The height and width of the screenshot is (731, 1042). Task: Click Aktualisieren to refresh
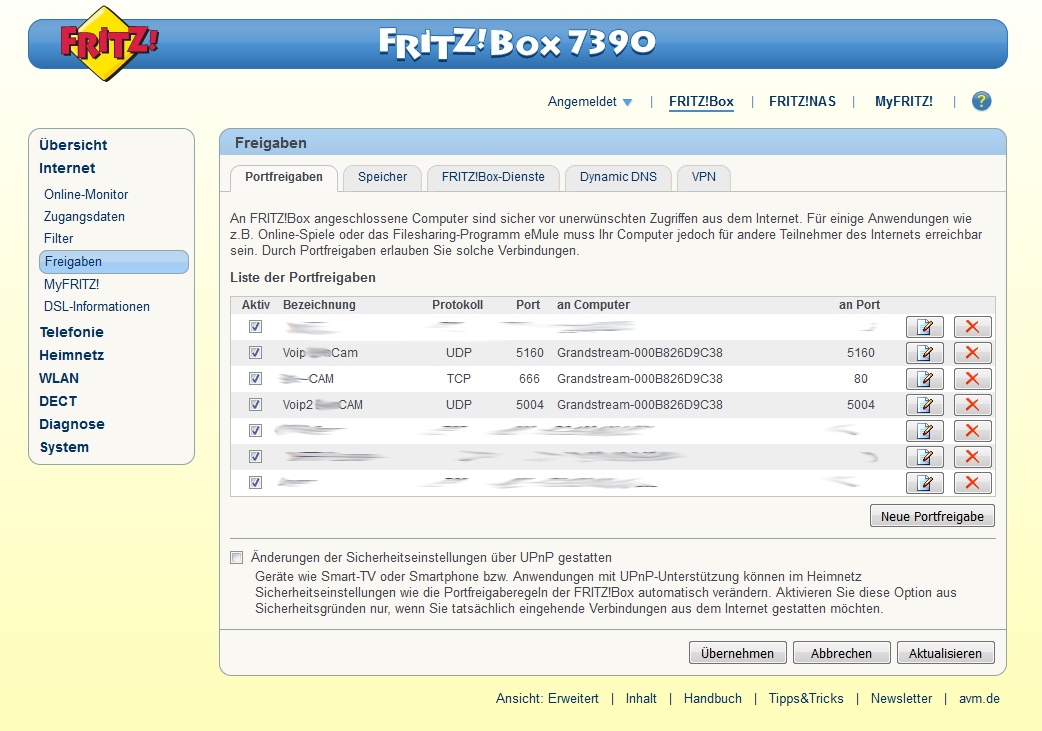pos(946,653)
